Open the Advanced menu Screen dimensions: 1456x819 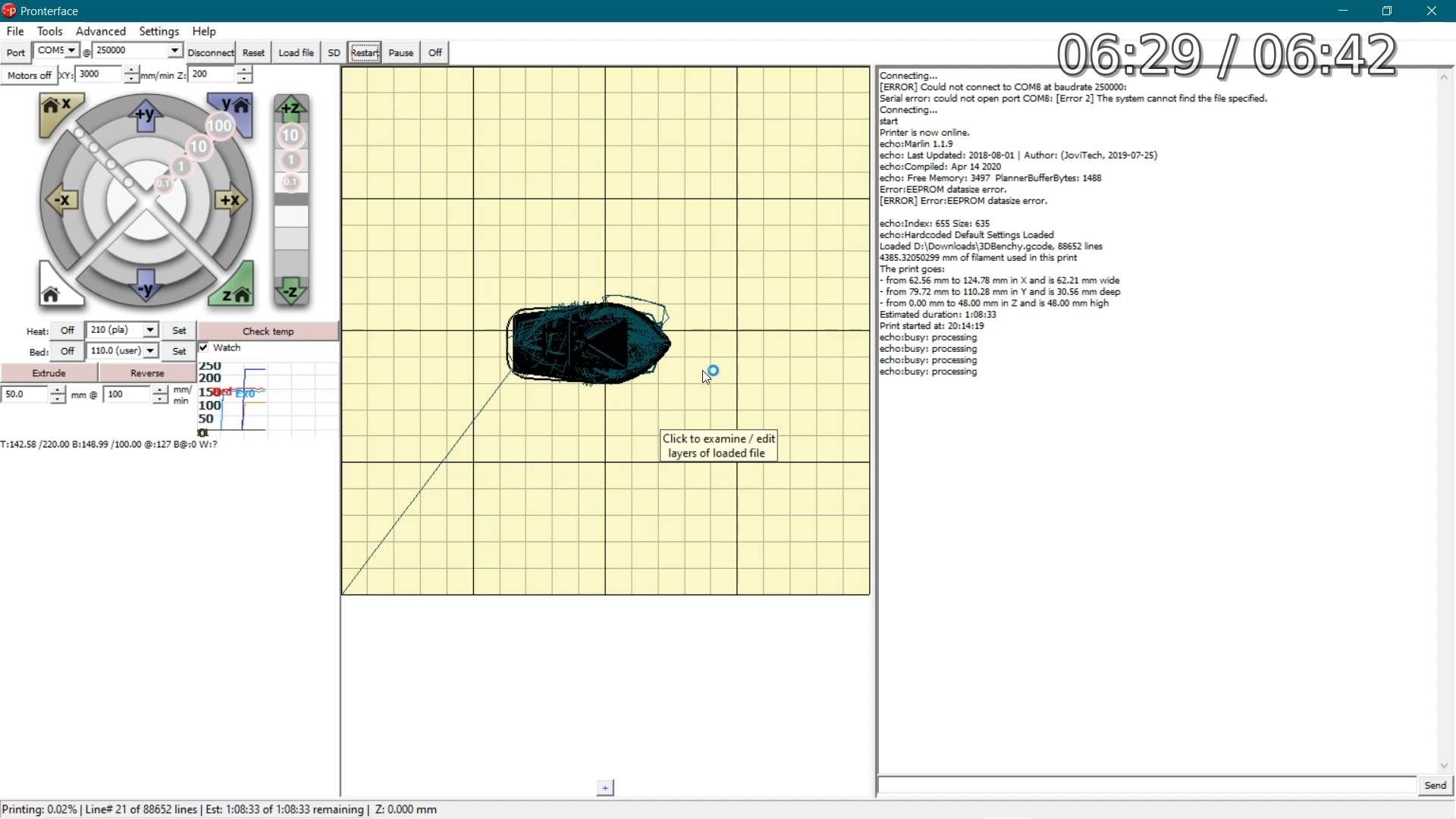tap(101, 31)
